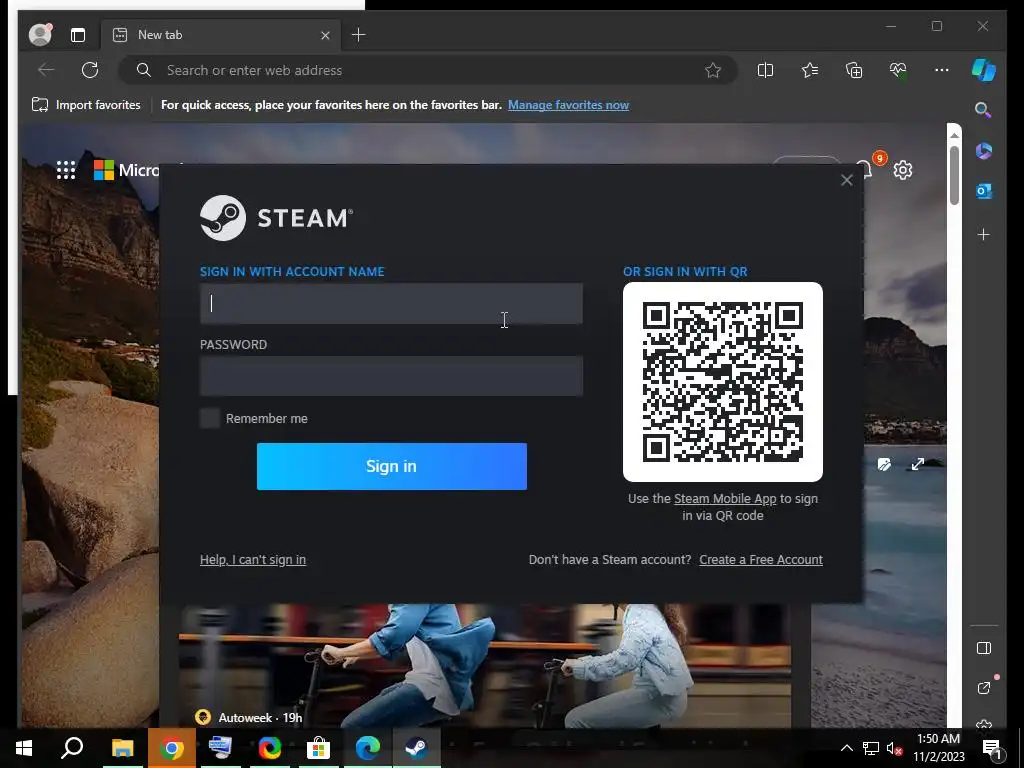The width and height of the screenshot is (1024, 768).
Task: Open the Favorites list icon
Action: (x=810, y=70)
